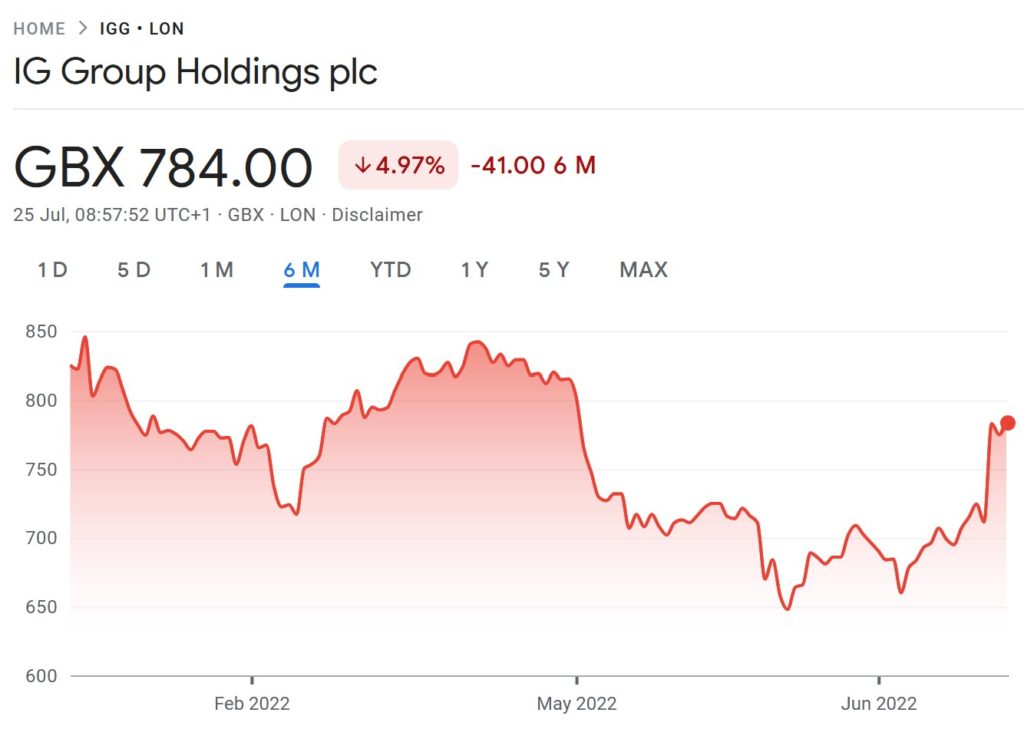Click the red endpoint dot on the chart
The height and width of the screenshot is (749, 1024).
tap(1007, 423)
